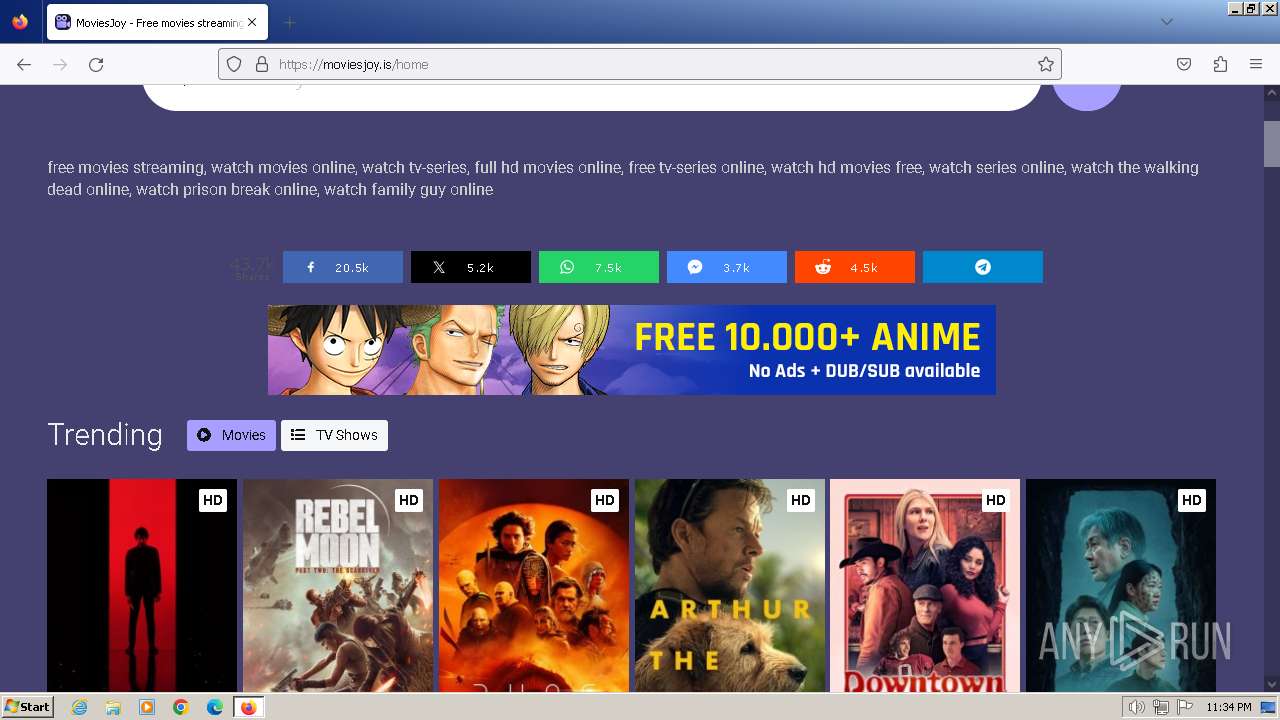
Task: Go back to the previous page
Action: click(24, 64)
